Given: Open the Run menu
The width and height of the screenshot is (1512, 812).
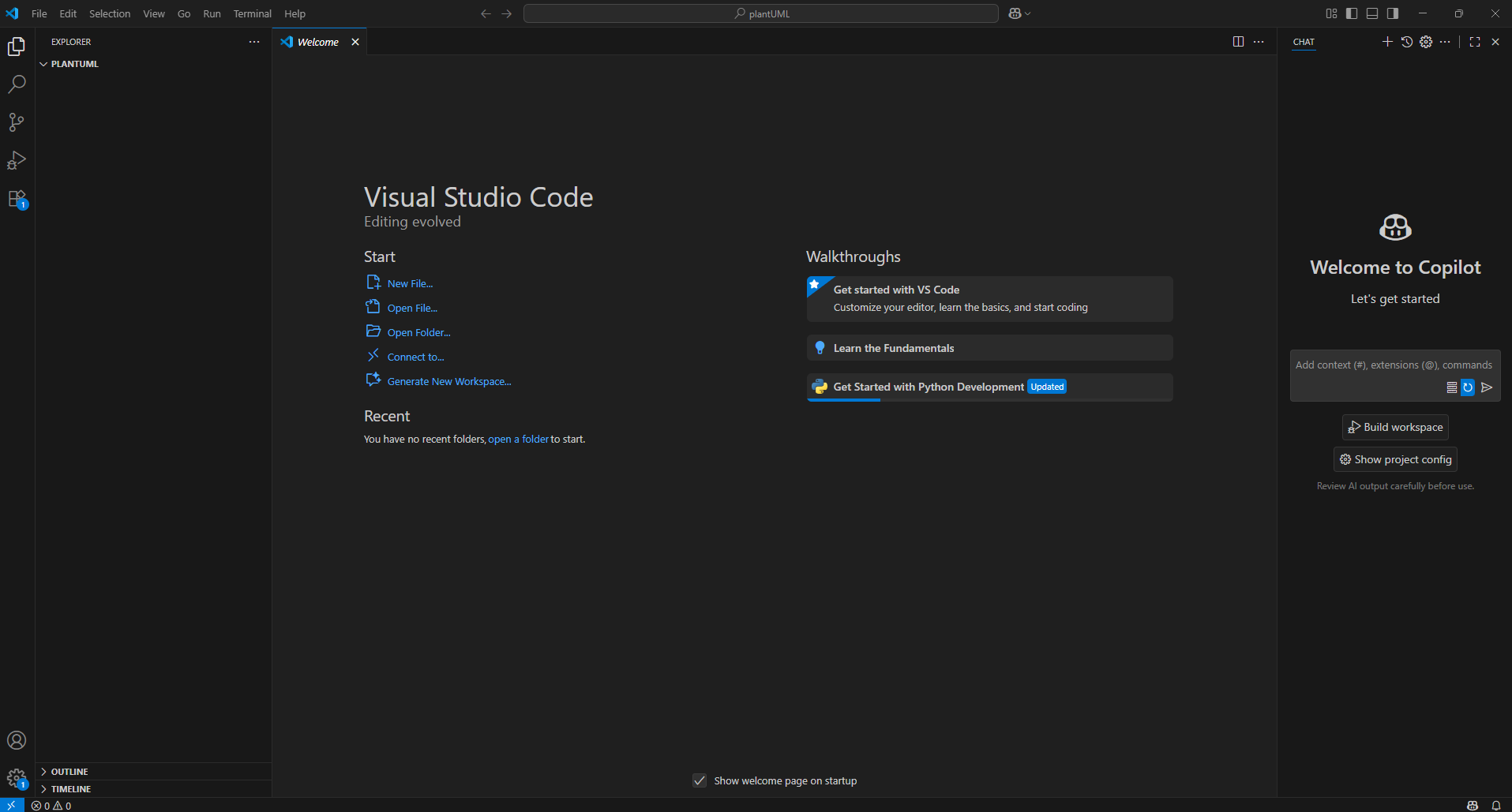Looking at the screenshot, I should [212, 13].
